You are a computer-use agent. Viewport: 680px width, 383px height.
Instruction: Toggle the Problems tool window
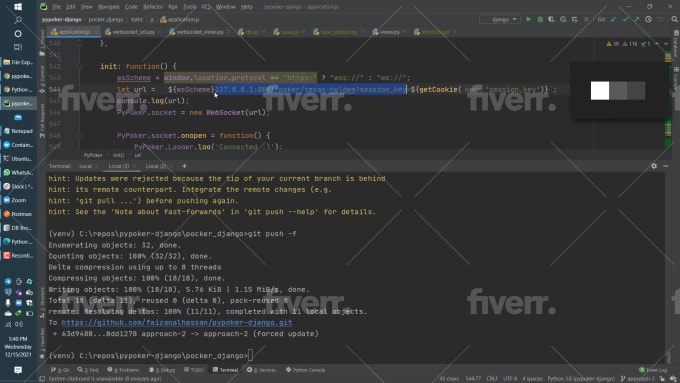pos(123,370)
